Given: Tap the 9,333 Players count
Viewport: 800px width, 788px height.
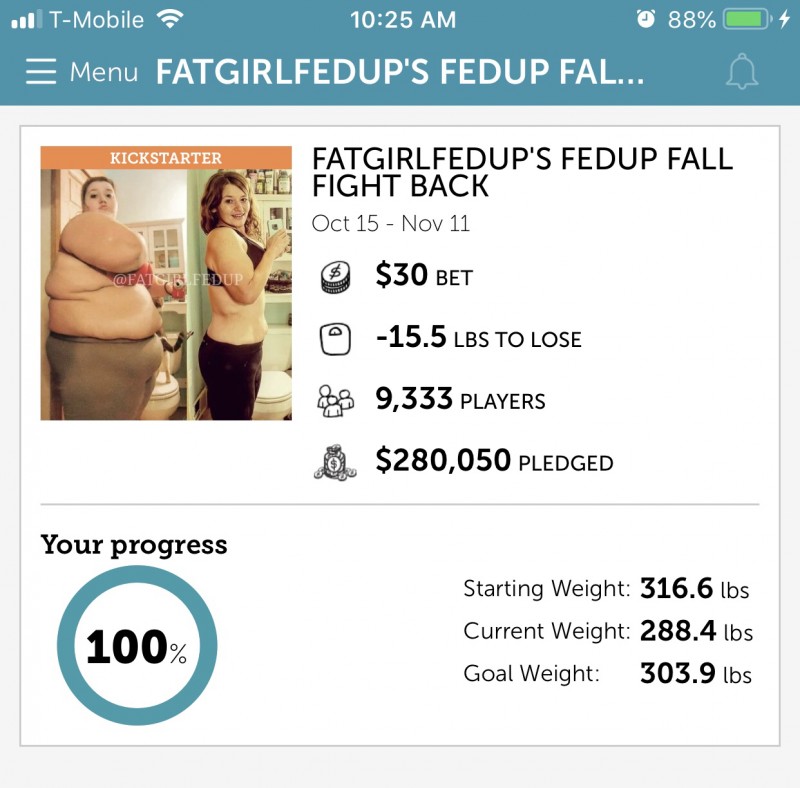Looking at the screenshot, I should 460,400.
